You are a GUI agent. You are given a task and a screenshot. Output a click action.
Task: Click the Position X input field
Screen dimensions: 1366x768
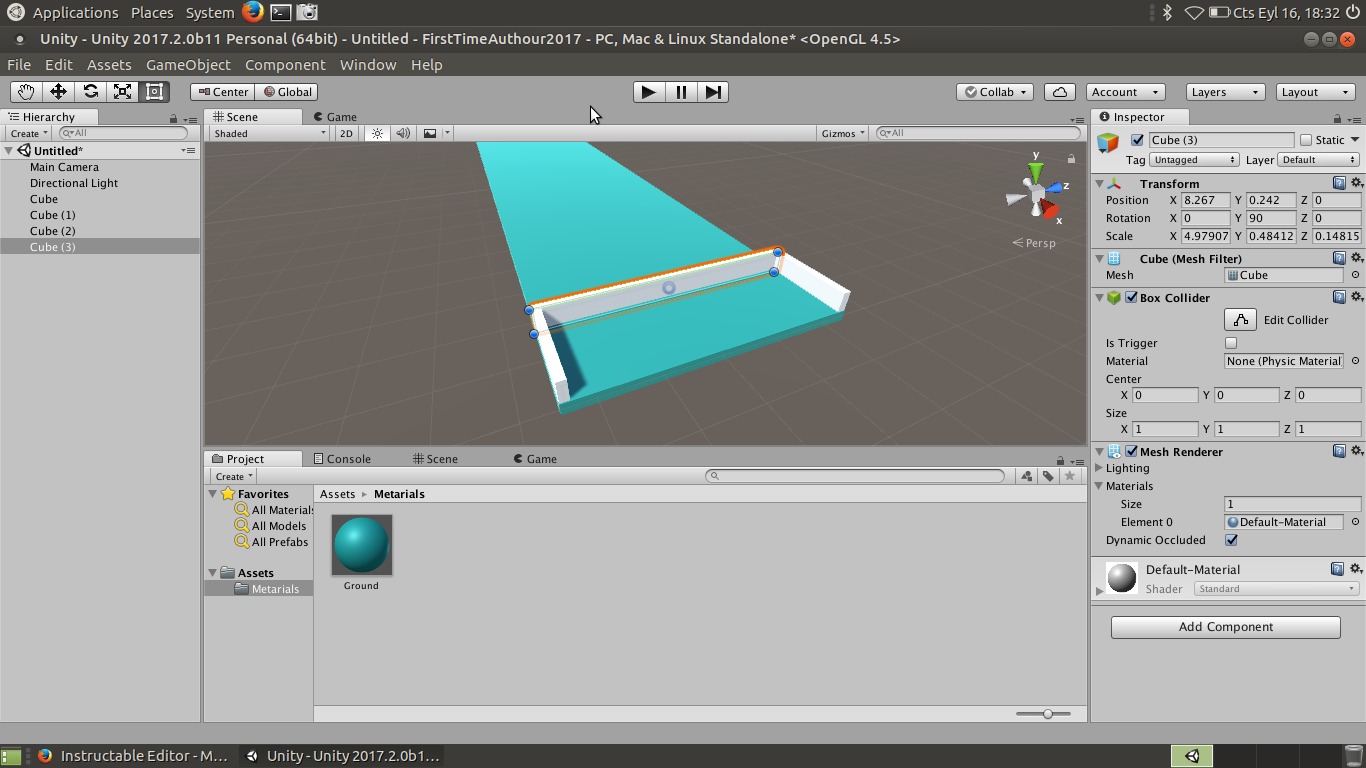(x=1206, y=200)
